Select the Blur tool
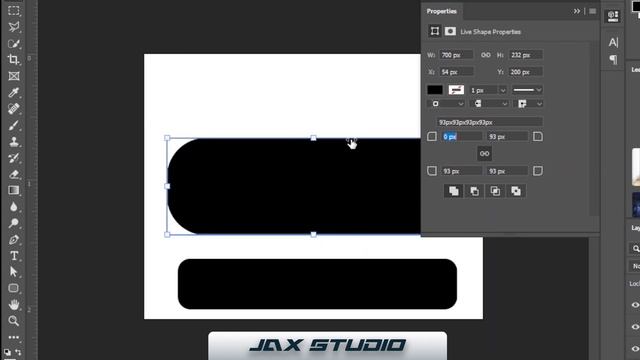The width and height of the screenshot is (640, 360). pos(13,207)
